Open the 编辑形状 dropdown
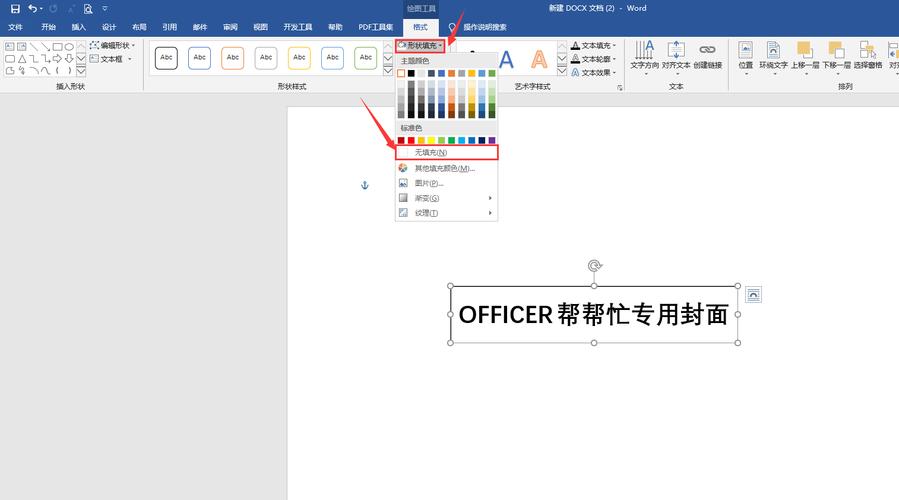Screen dimensions: 899x500 coord(112,45)
